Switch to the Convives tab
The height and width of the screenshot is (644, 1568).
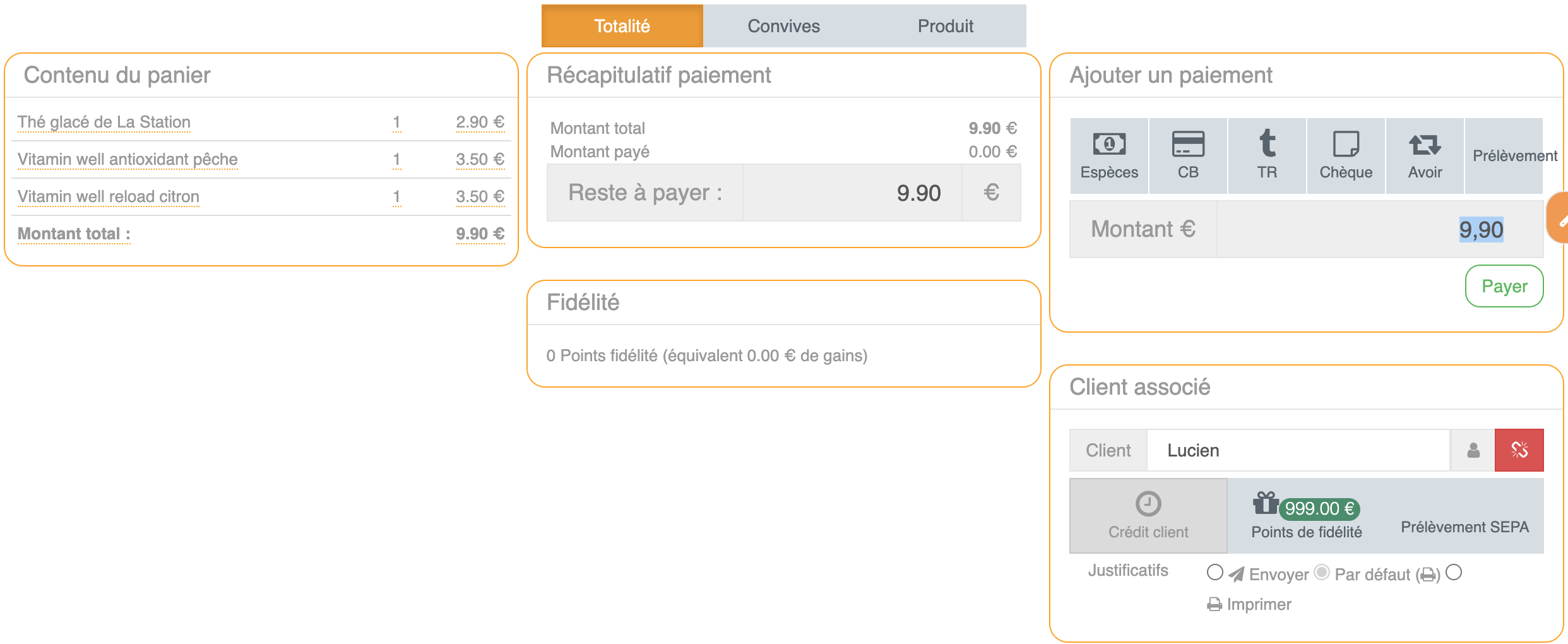(x=783, y=26)
